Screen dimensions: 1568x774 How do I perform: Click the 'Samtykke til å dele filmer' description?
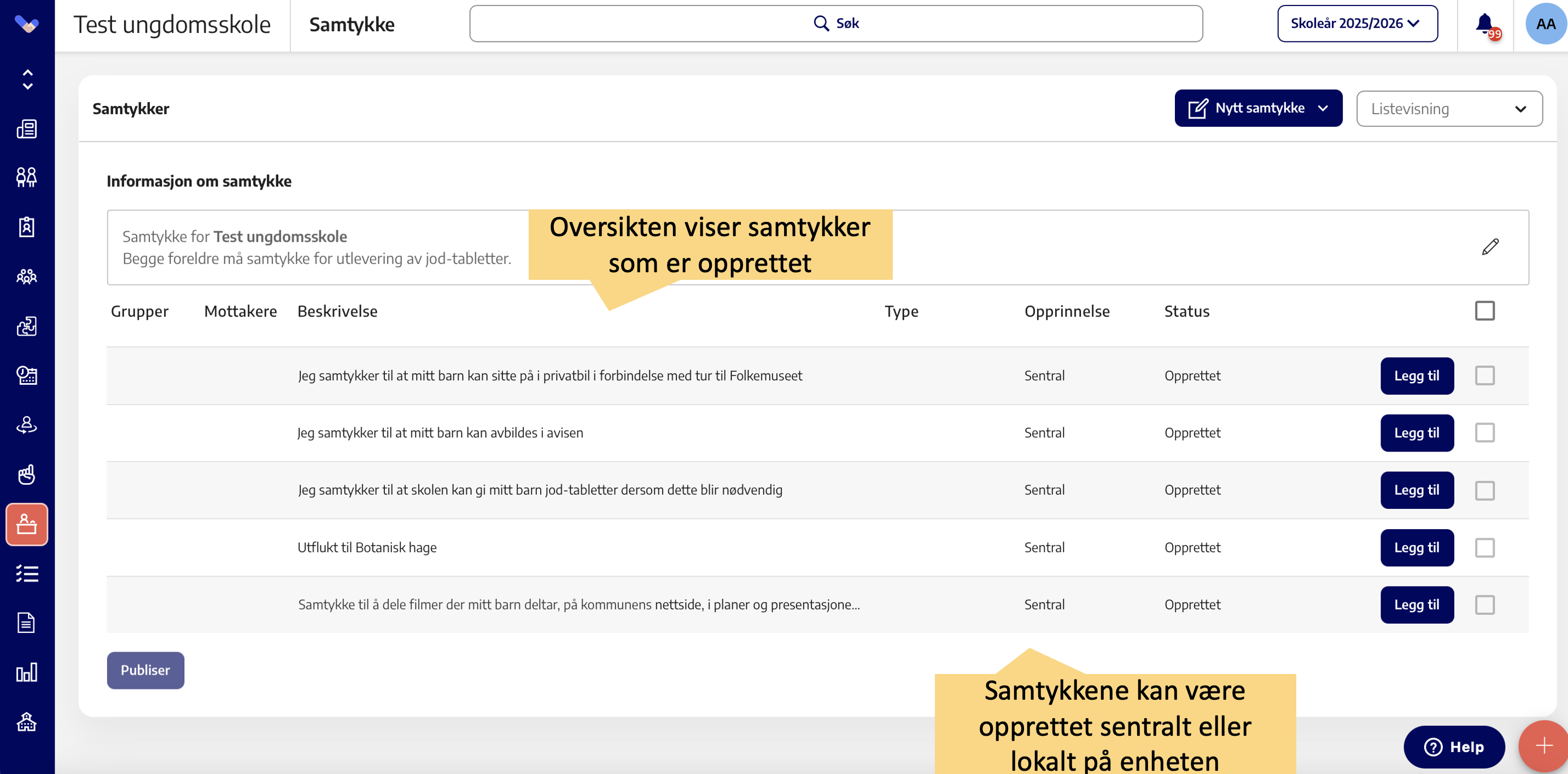click(x=579, y=605)
